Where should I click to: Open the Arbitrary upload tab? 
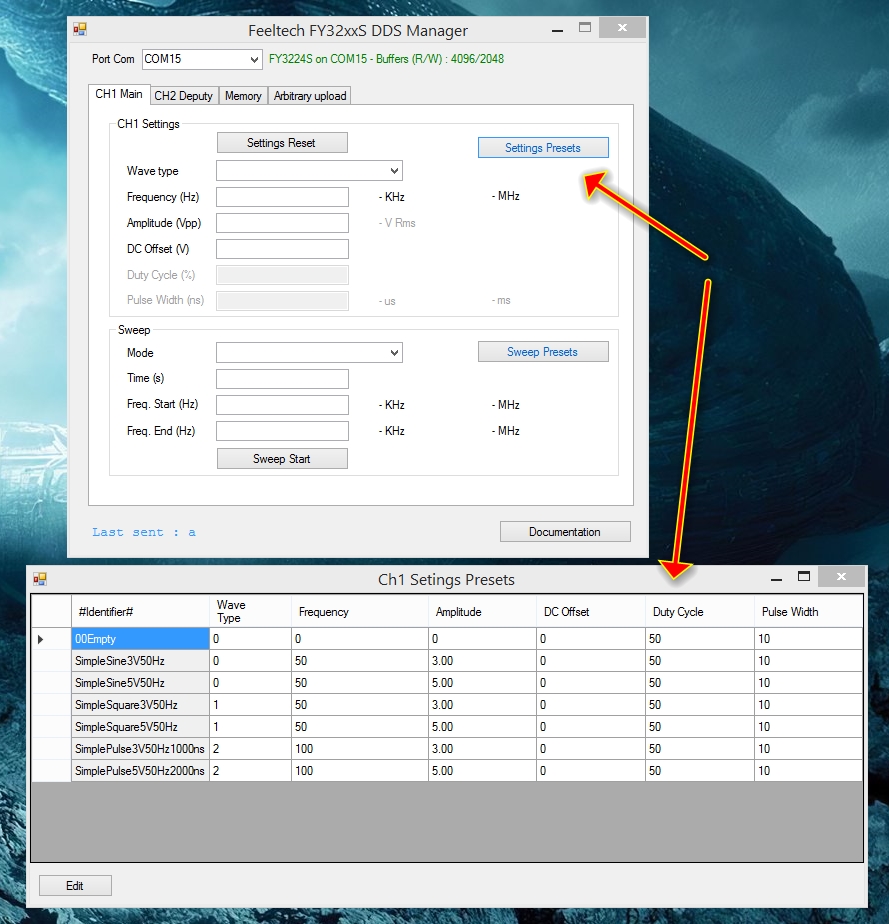tap(310, 95)
